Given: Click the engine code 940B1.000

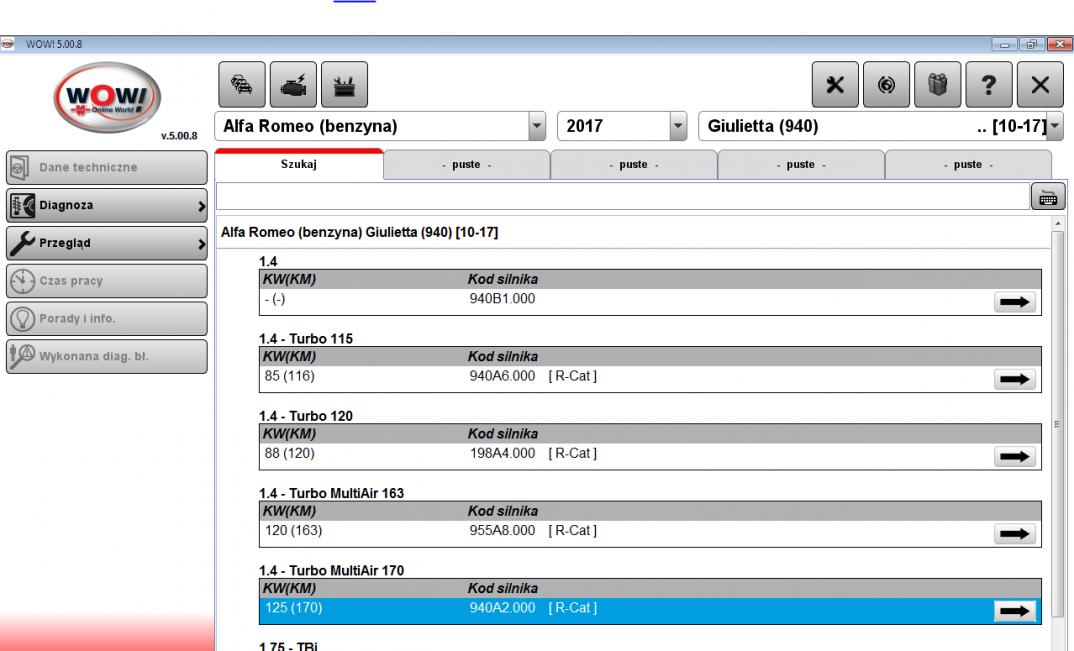Looking at the screenshot, I should (x=502, y=299).
